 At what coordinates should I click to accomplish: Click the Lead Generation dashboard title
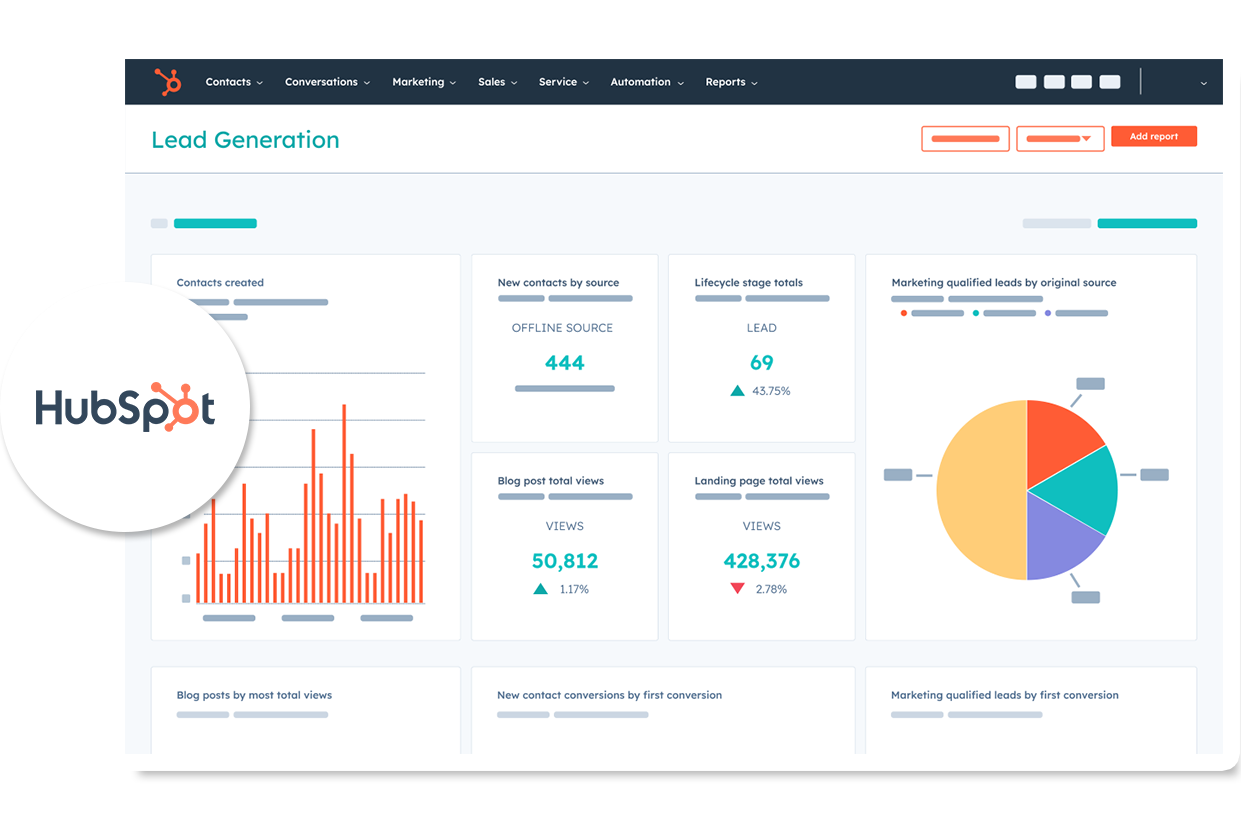pyautogui.click(x=245, y=140)
